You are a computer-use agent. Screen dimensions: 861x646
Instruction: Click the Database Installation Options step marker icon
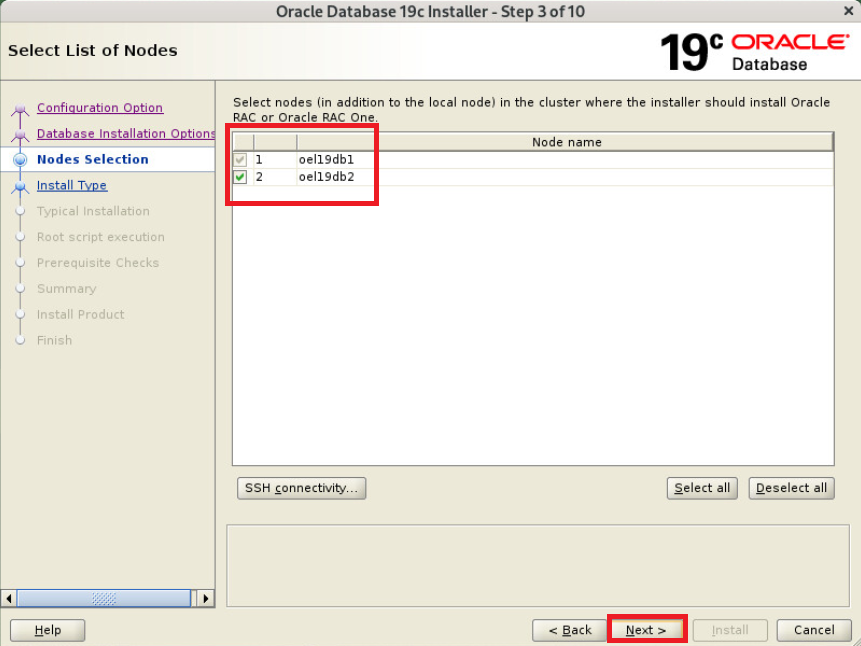20,135
